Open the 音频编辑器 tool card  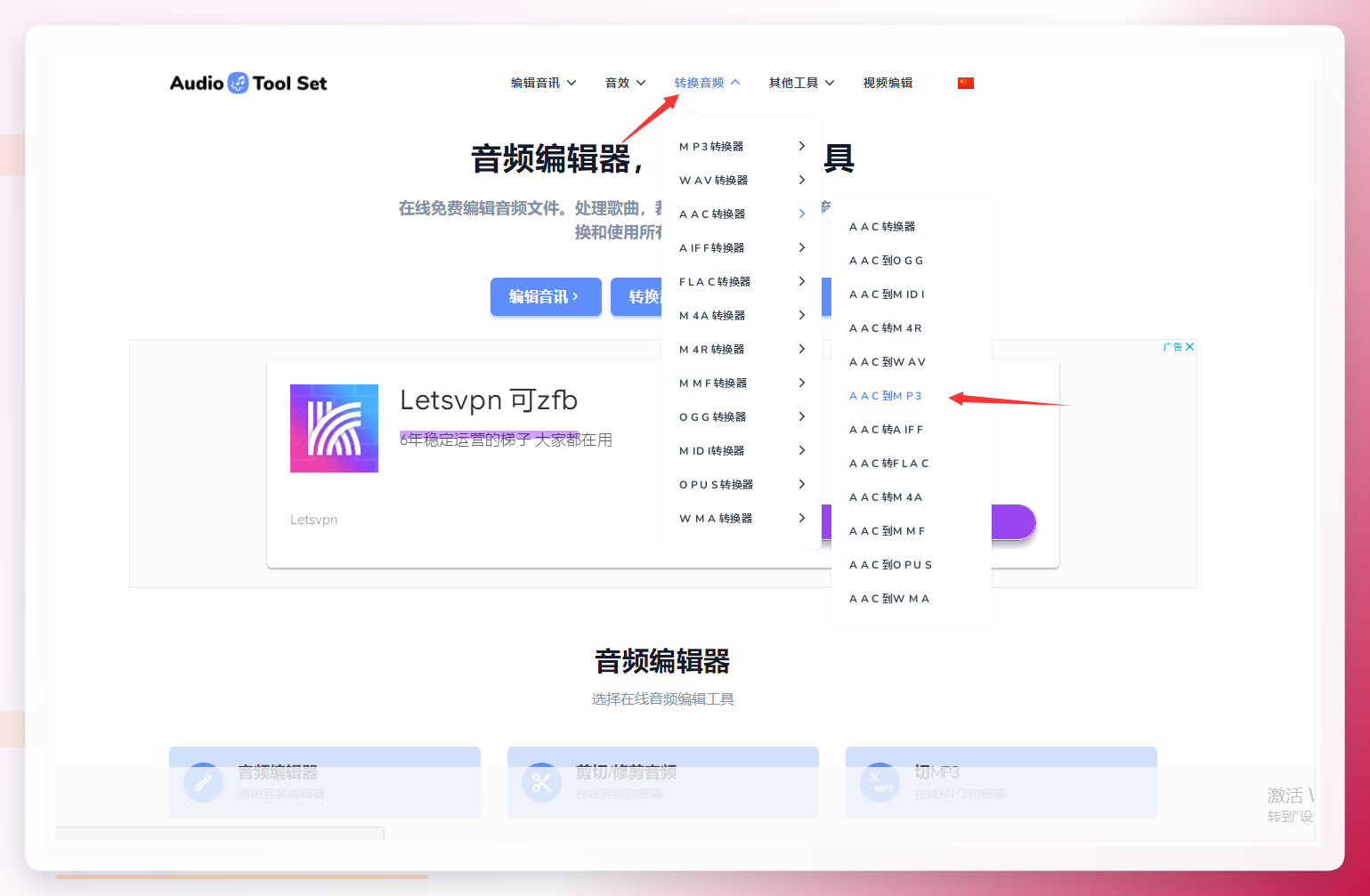(325, 782)
